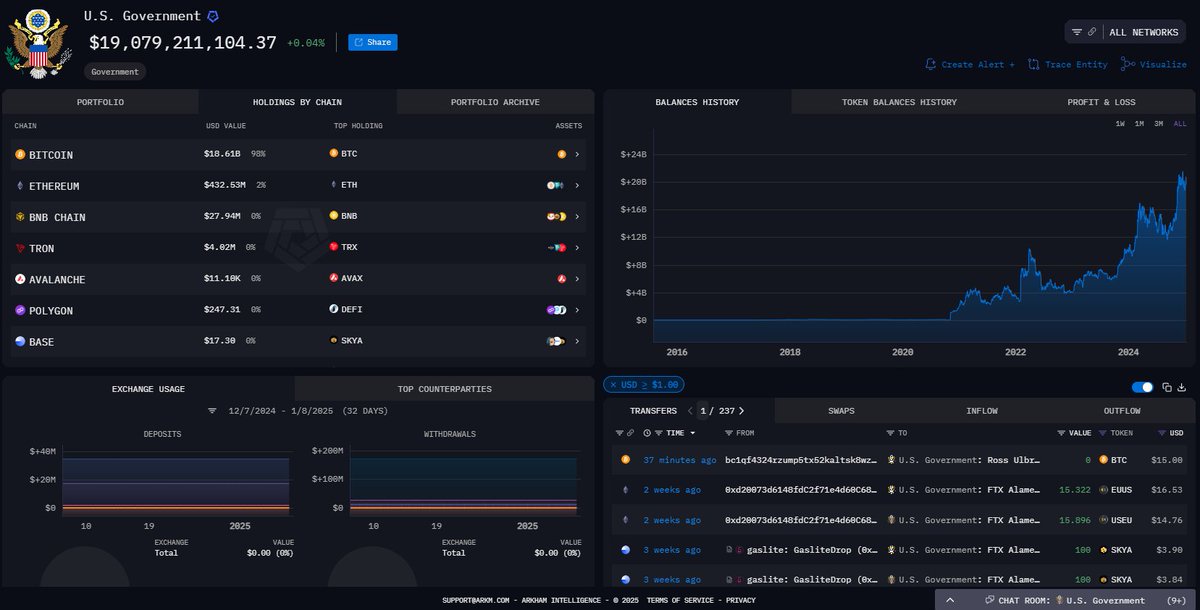The height and width of the screenshot is (610, 1200).
Task: Open the Inflow tab
Action: point(982,411)
